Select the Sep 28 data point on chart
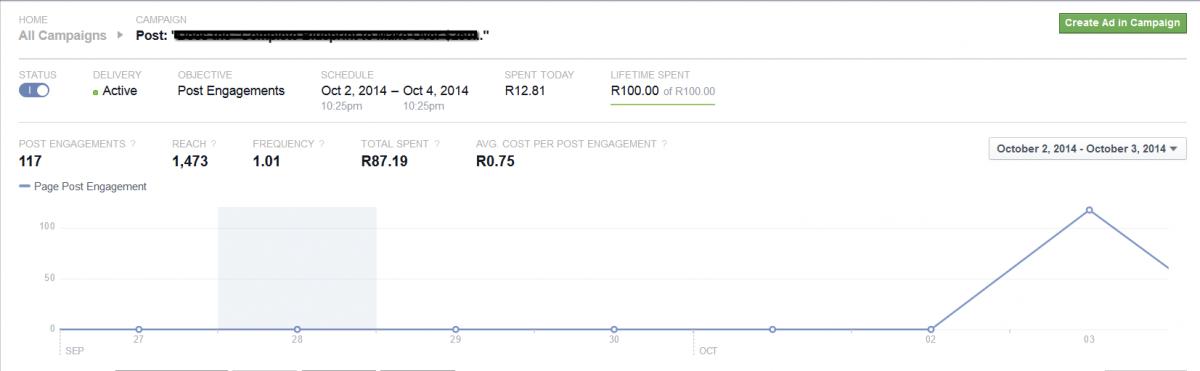 [x=297, y=329]
